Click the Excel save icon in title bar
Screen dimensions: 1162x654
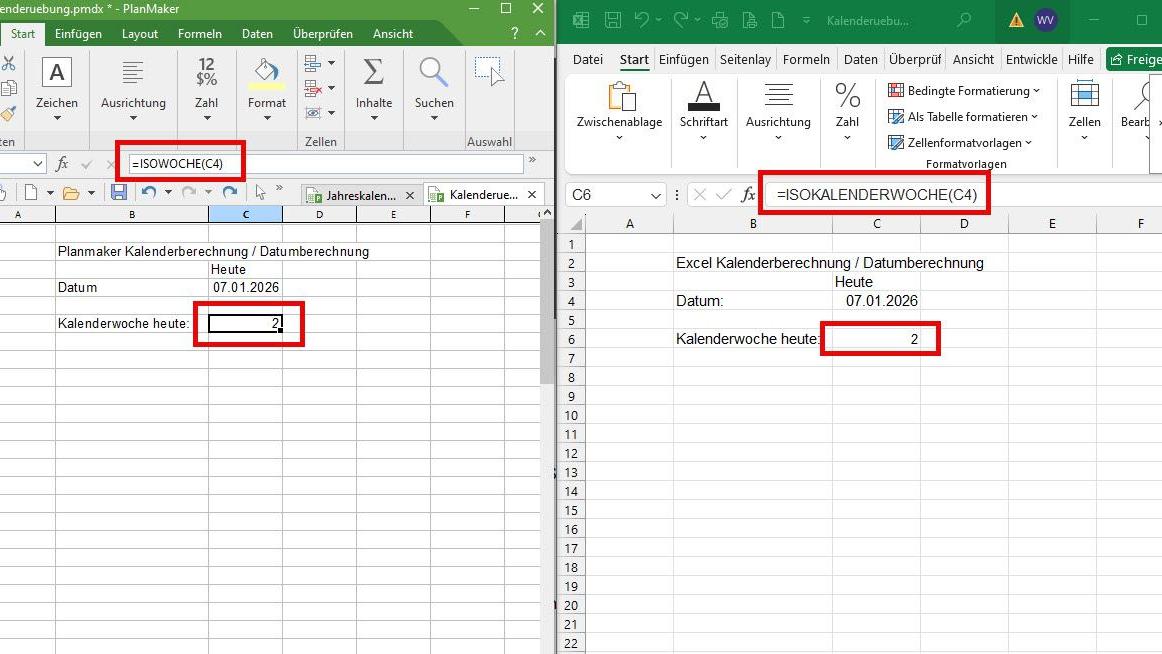(613, 20)
